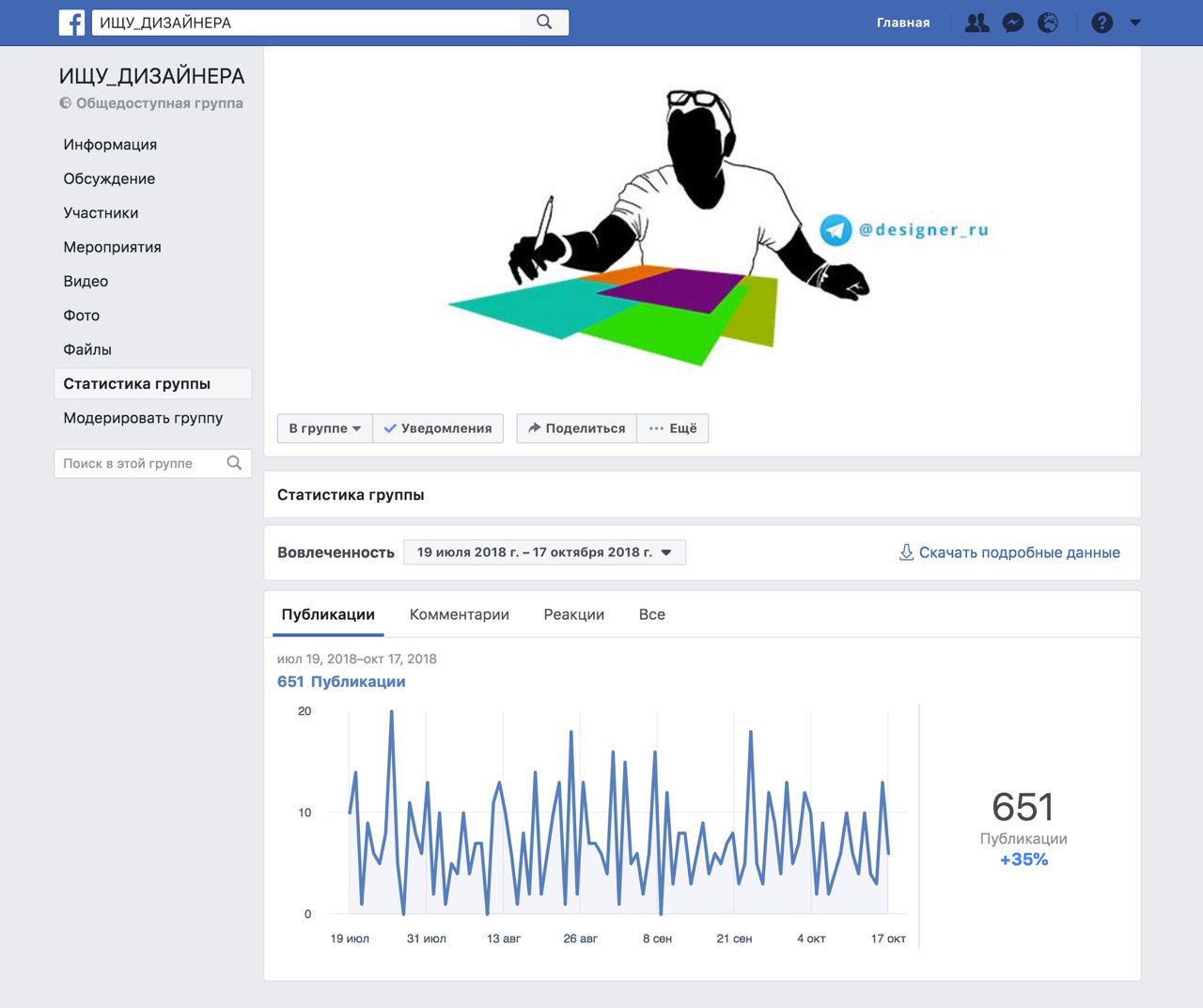Click the 26 авг label on chart axis
1203x1008 pixels.
pyautogui.click(x=580, y=938)
